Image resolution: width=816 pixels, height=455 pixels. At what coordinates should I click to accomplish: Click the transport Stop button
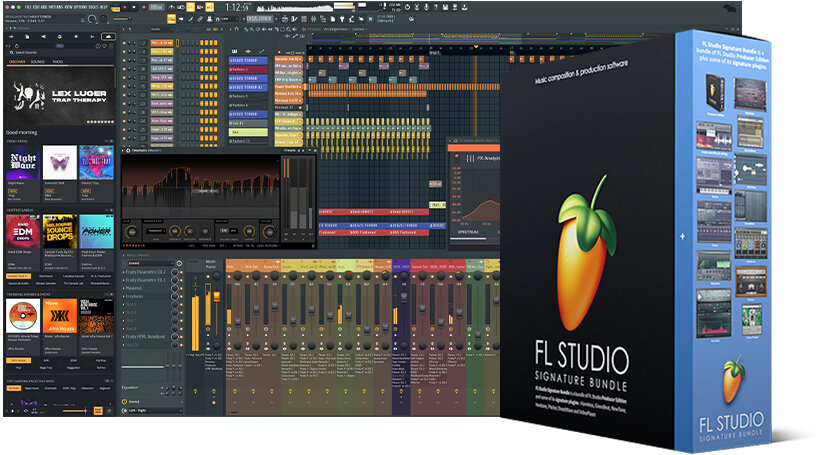point(134,7)
